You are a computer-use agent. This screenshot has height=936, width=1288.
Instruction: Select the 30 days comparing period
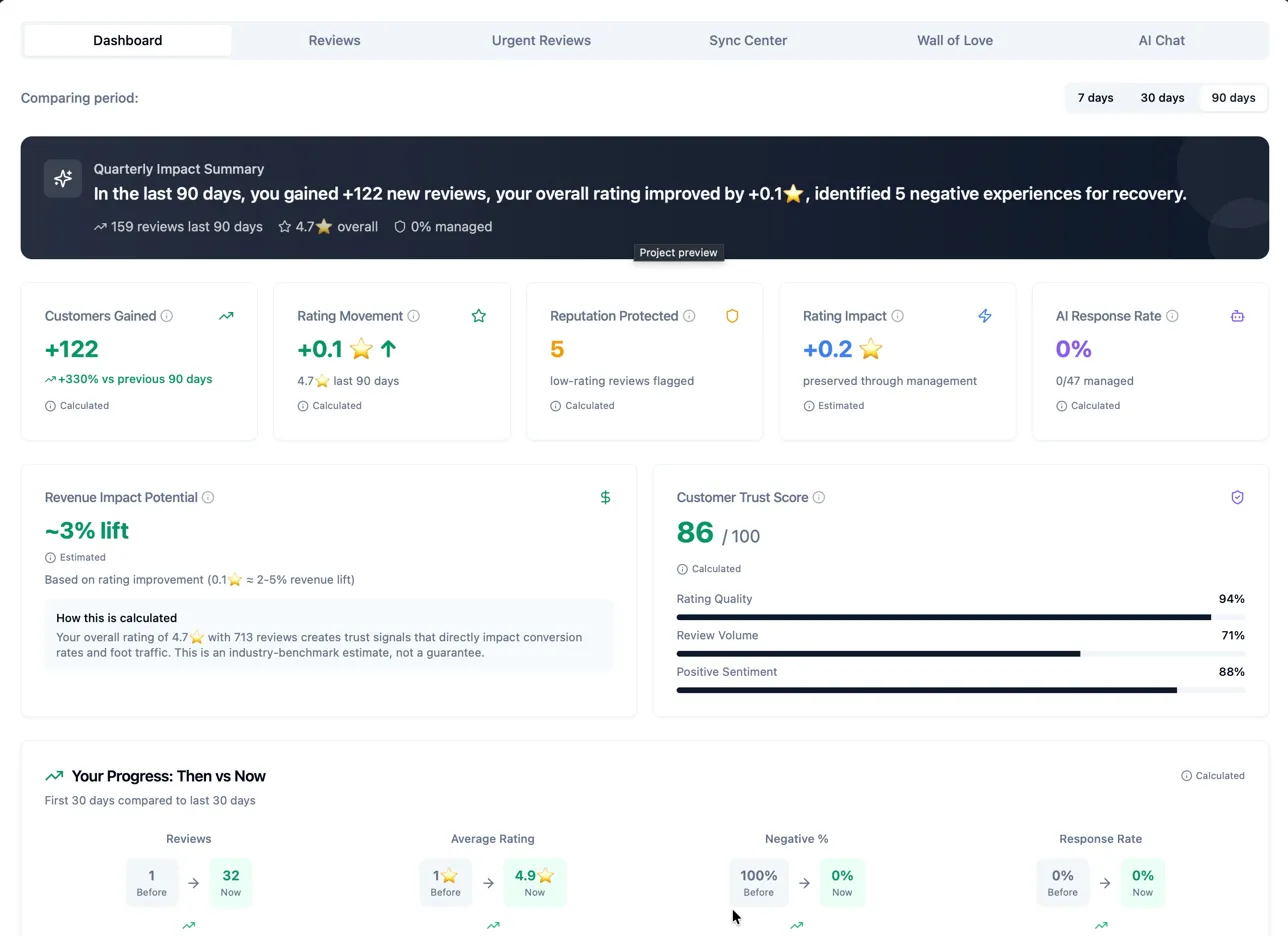pyautogui.click(x=1162, y=97)
